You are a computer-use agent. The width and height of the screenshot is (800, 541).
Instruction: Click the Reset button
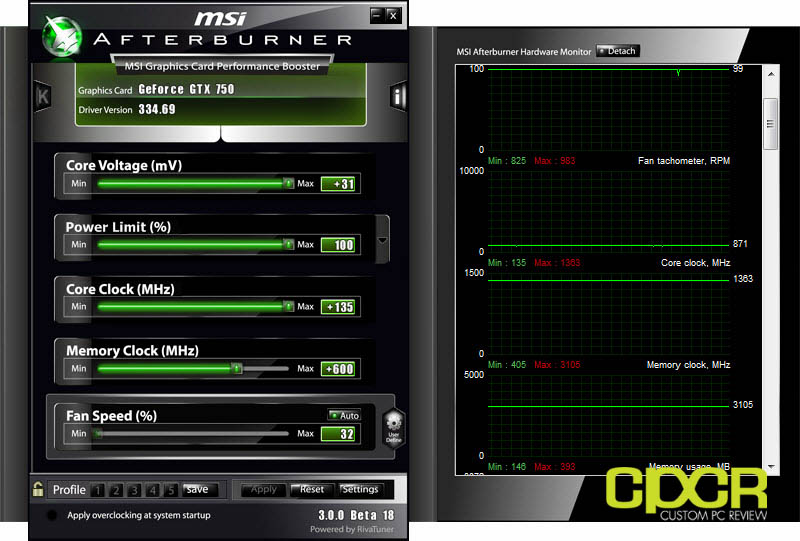tap(312, 489)
